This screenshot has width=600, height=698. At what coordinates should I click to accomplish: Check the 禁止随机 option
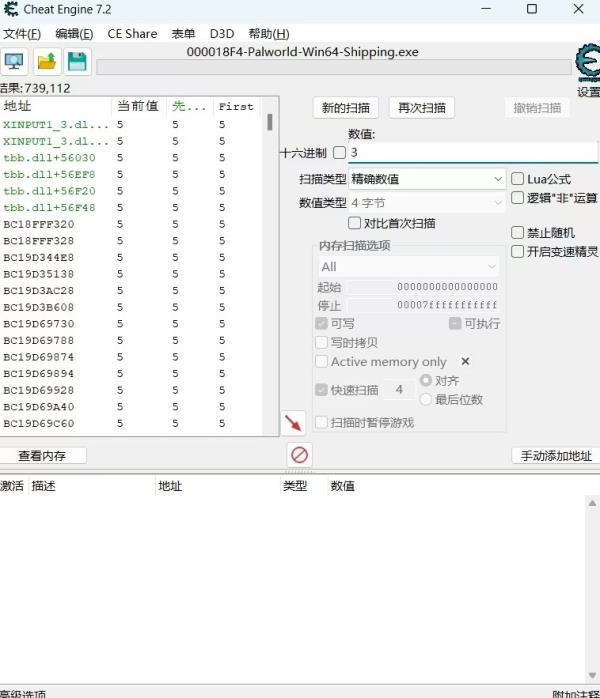(517, 233)
